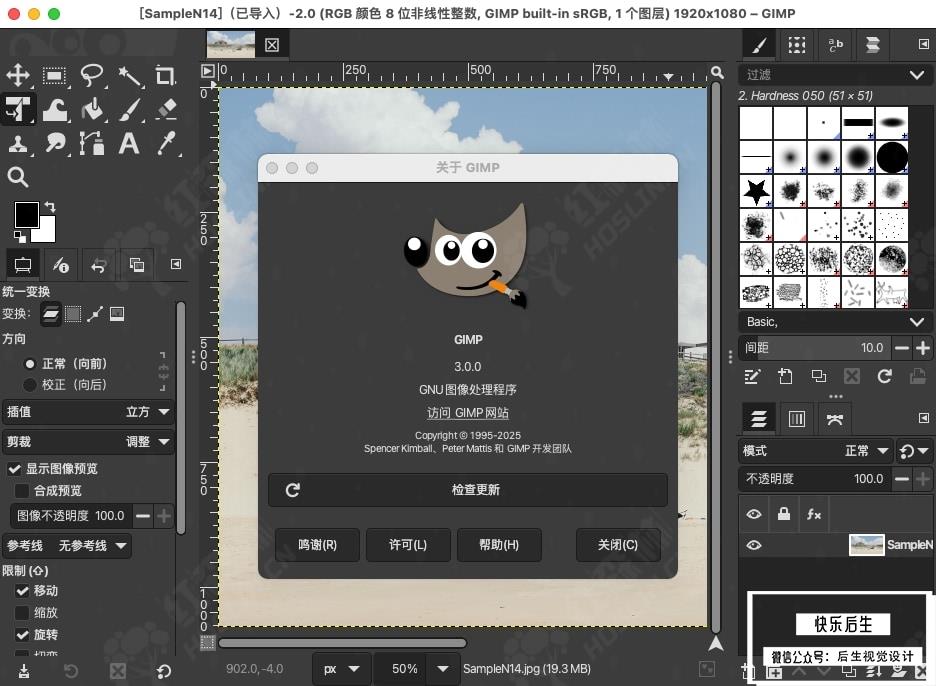Select the Zoom magnifier tool
Viewport: 936px width, 686px height.
18,177
